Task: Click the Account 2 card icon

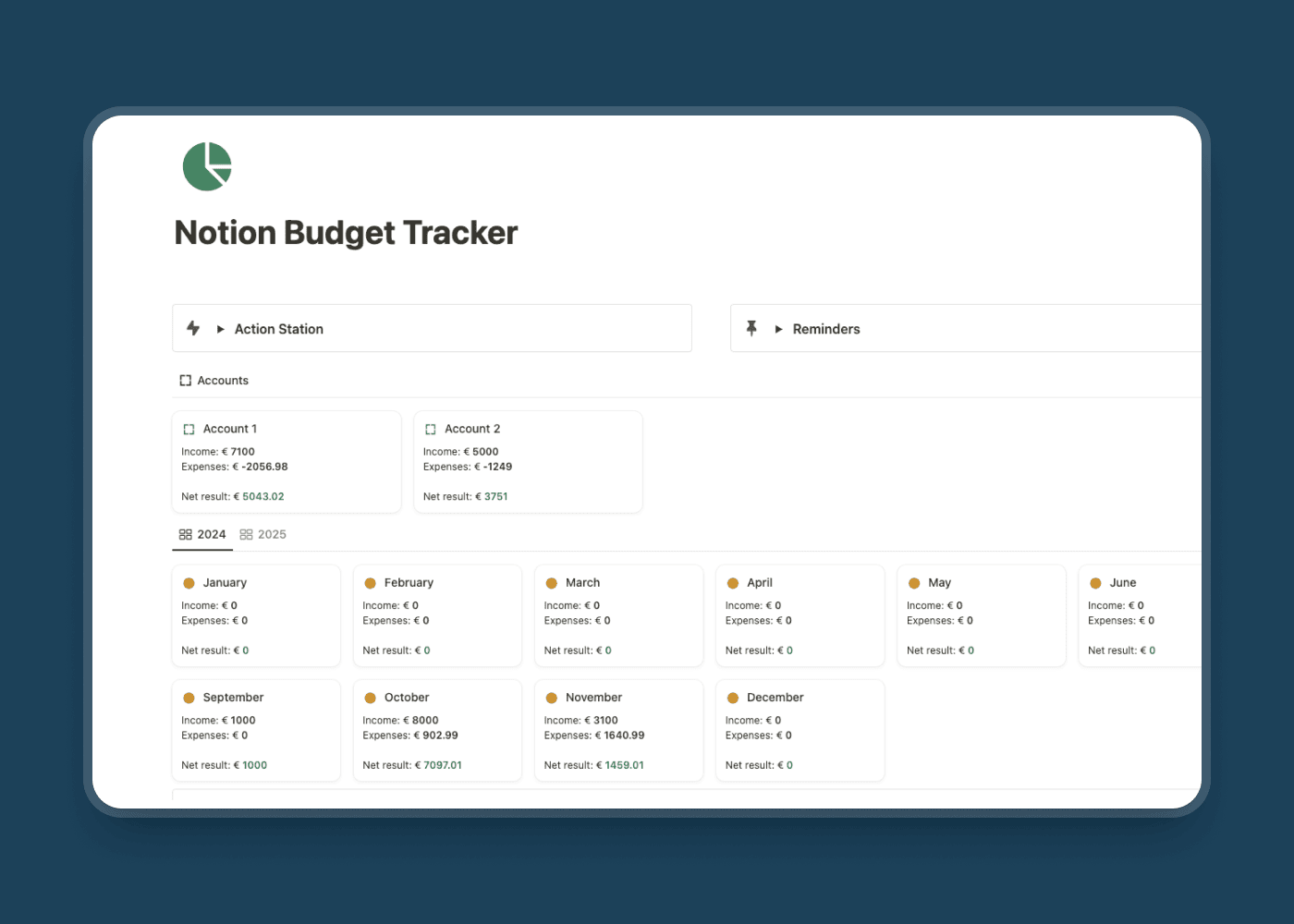Action: coord(431,430)
